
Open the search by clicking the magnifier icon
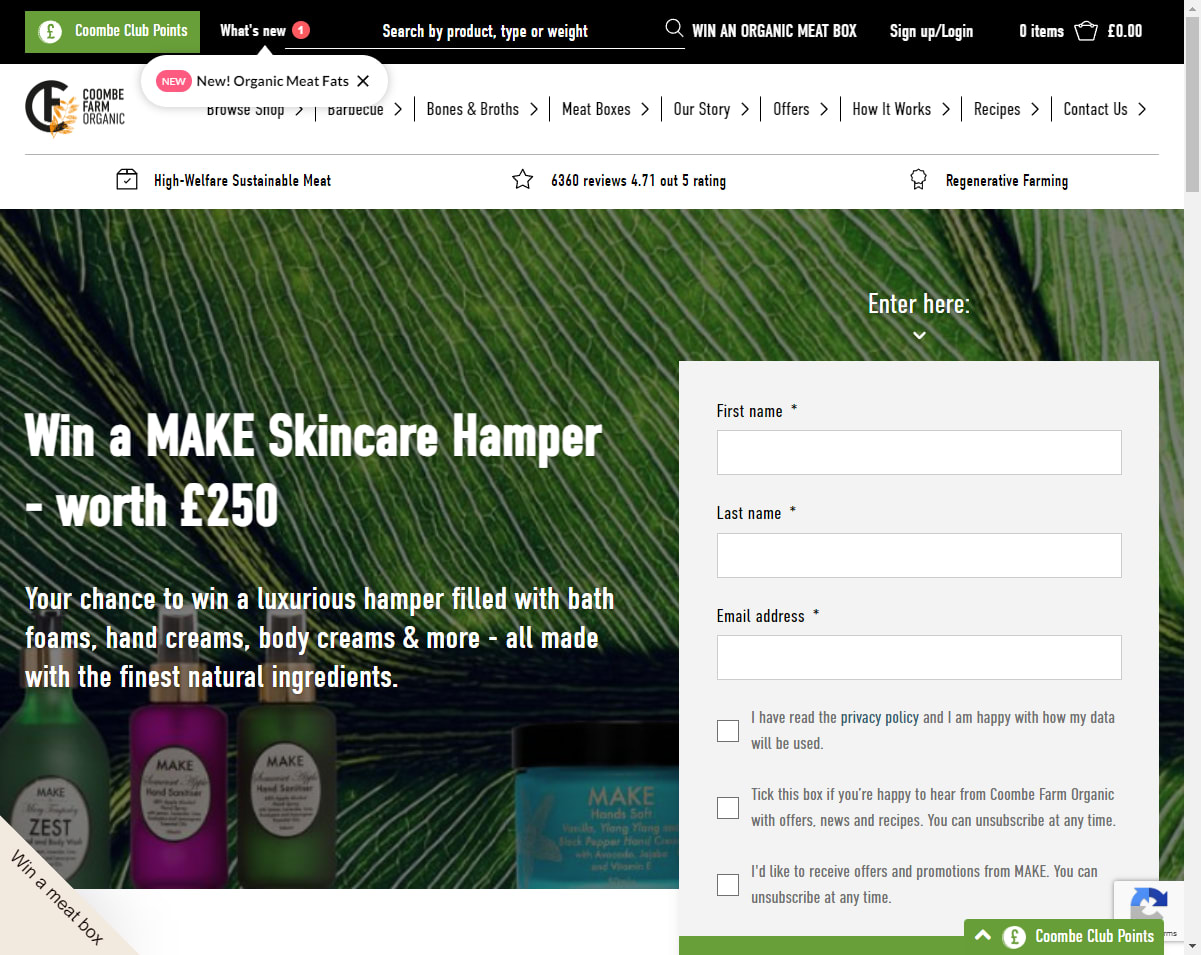673,29
